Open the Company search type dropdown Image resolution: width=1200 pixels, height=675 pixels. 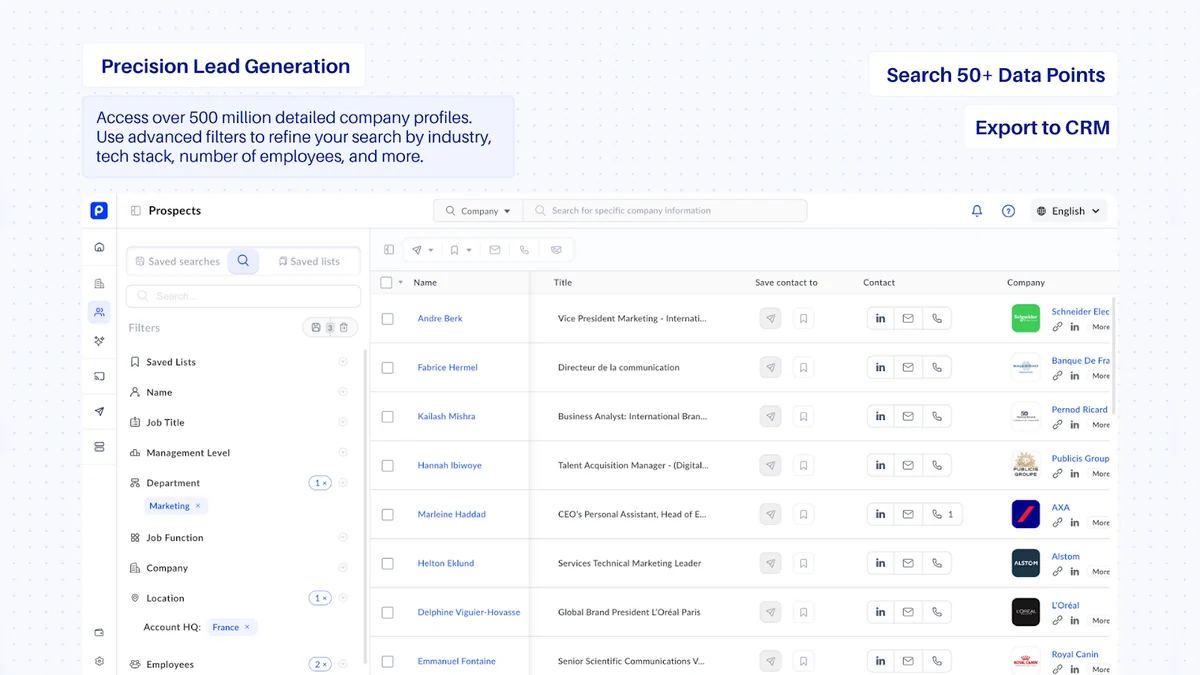(479, 211)
